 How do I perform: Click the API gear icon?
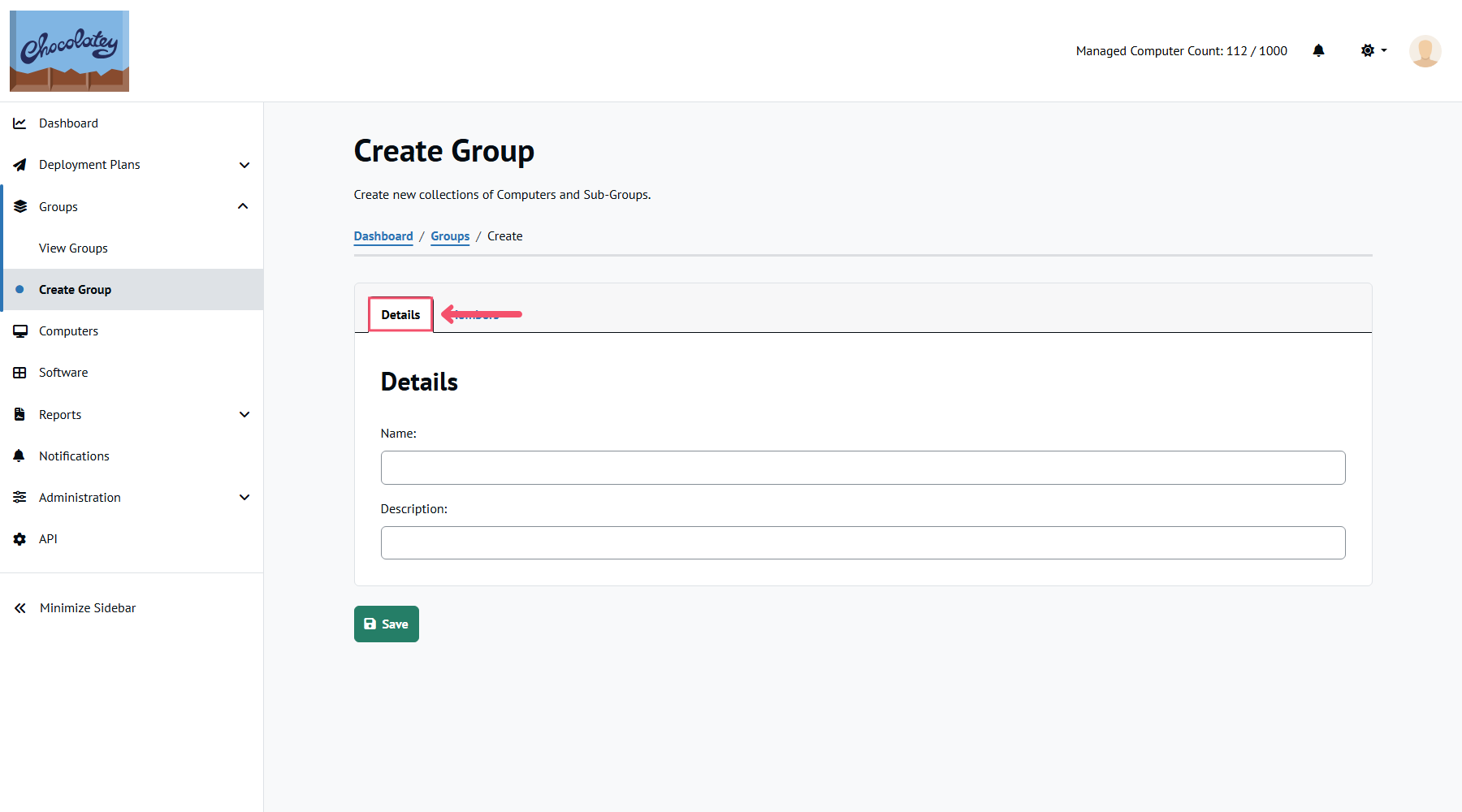19,539
